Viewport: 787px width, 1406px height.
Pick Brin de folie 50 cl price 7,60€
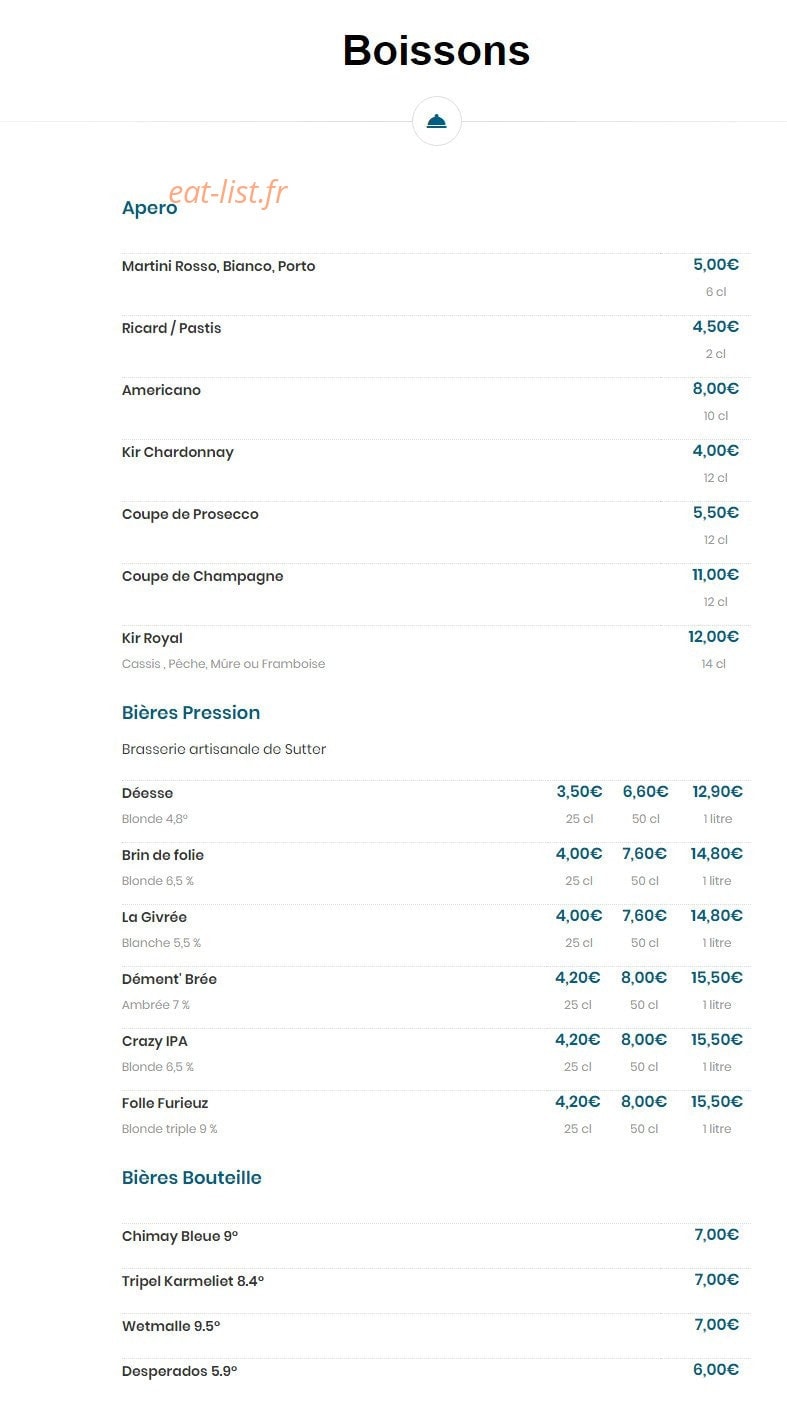point(645,854)
